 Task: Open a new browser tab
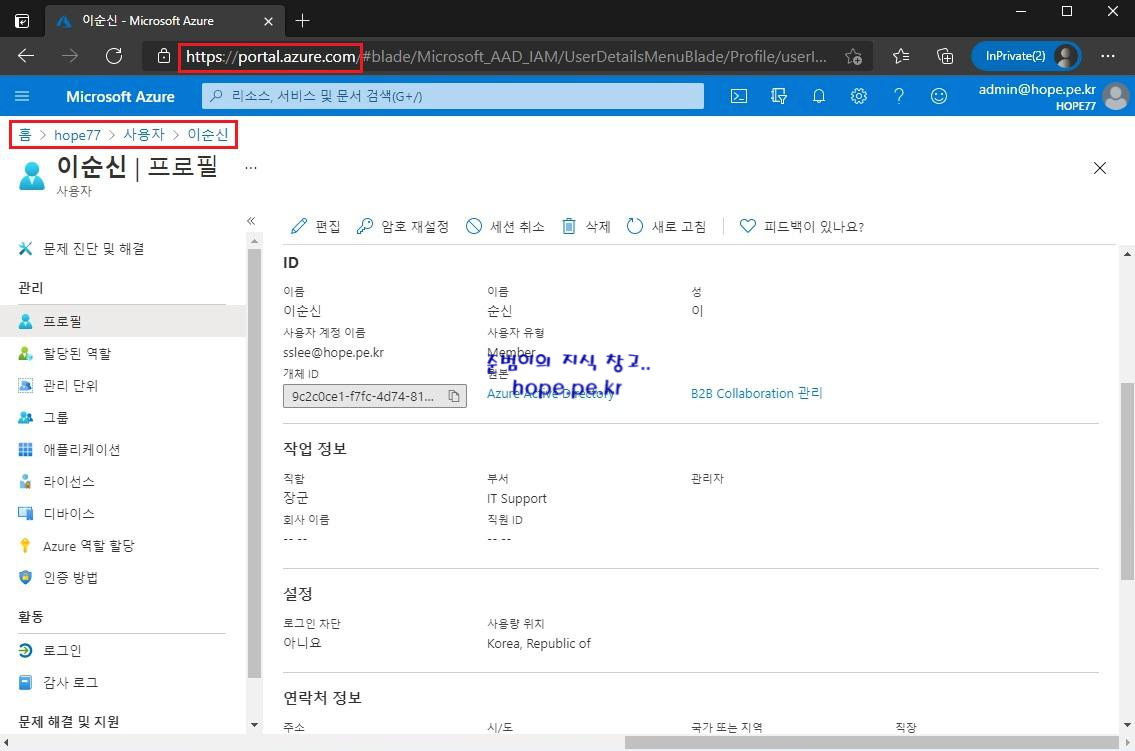pyautogui.click(x=303, y=21)
